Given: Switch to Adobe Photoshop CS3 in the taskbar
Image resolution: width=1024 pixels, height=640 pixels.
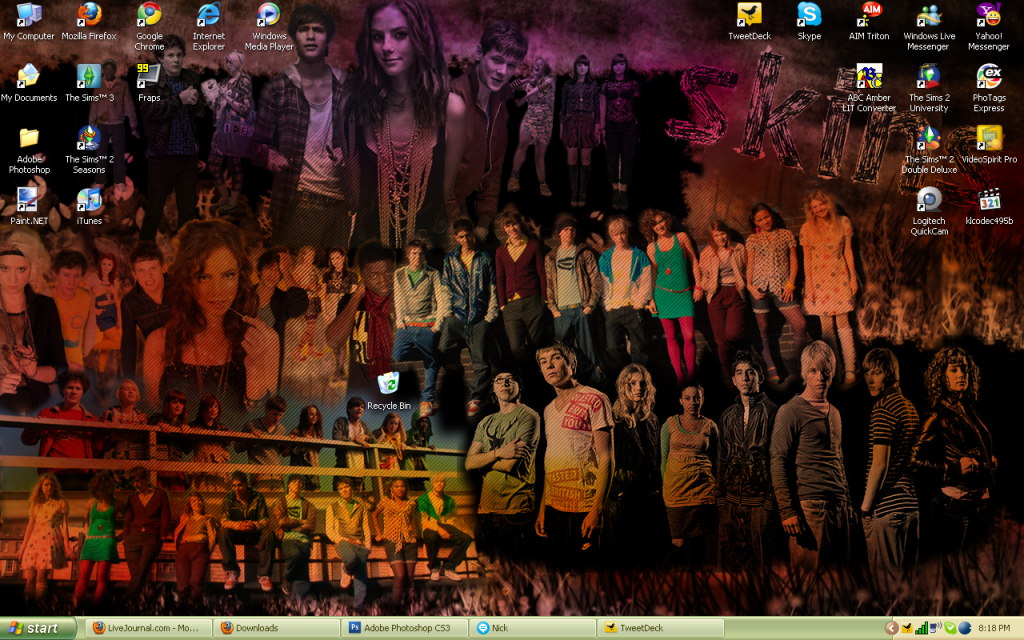Looking at the screenshot, I should (405, 628).
